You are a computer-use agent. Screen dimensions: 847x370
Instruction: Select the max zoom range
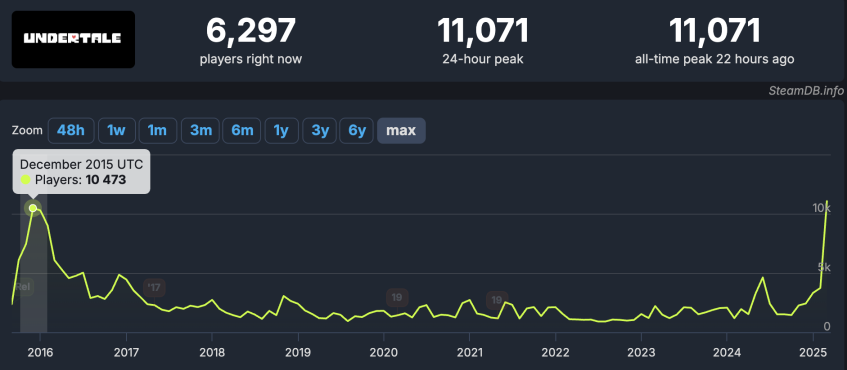[401, 131]
